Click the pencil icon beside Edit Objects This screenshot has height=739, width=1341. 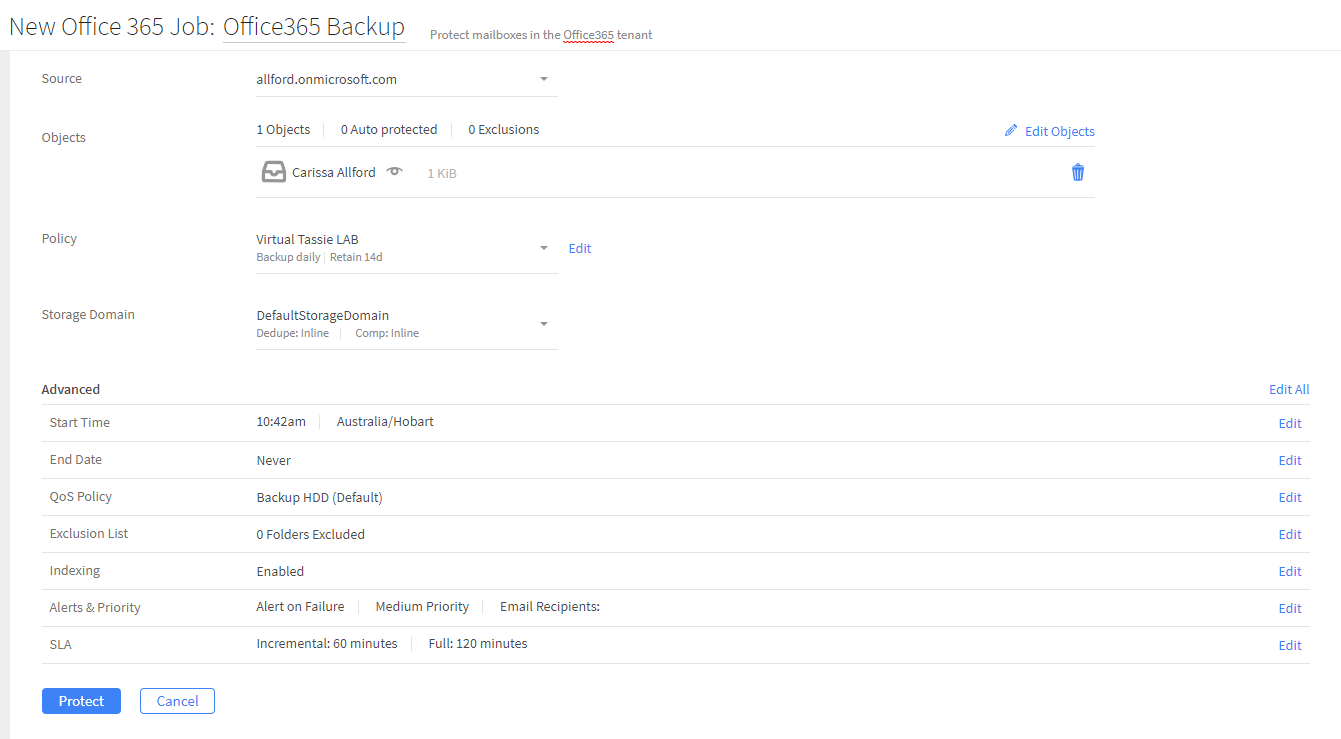point(1011,131)
